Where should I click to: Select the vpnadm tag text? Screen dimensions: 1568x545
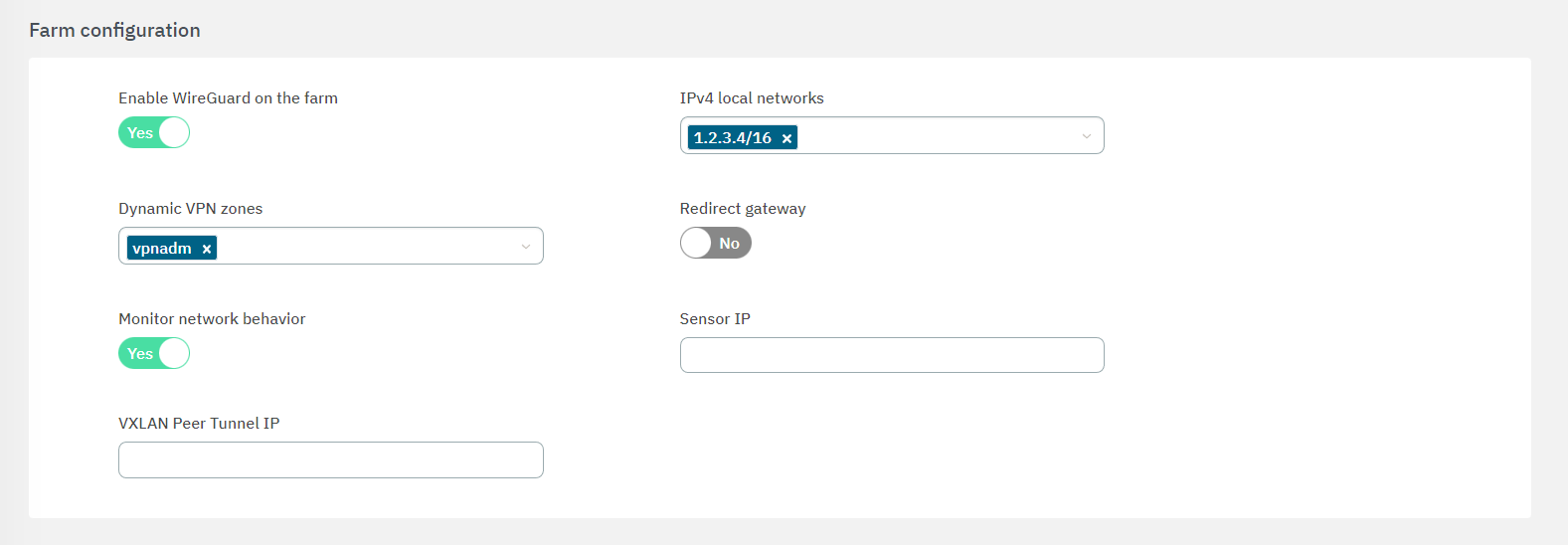(162, 249)
